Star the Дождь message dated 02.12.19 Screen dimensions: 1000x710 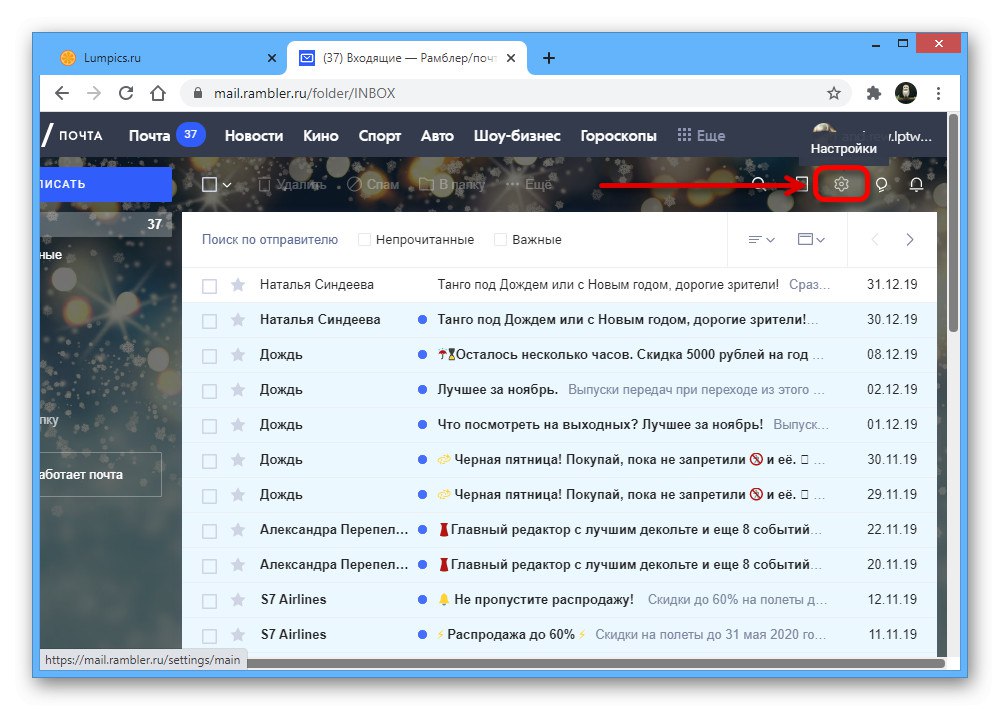pyautogui.click(x=238, y=390)
